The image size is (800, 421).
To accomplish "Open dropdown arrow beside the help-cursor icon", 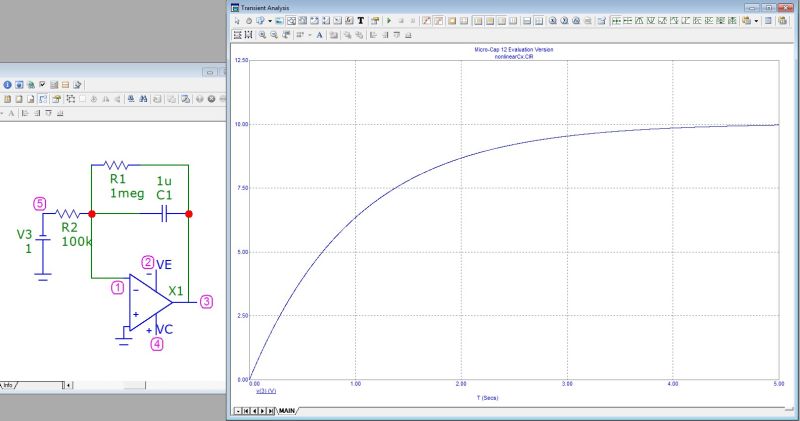I will tap(270, 21).
